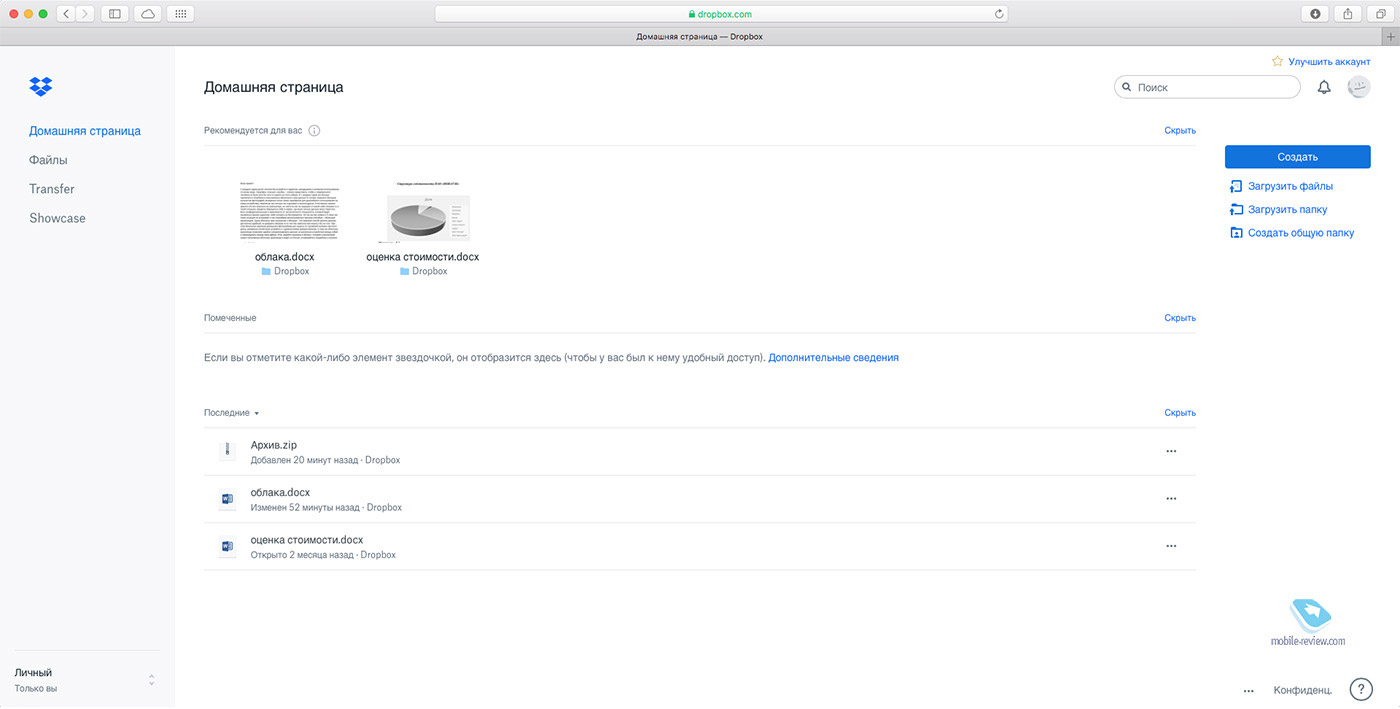Open Showcase in sidebar
Screen dimensions: 1400x709
pyautogui.click(x=57, y=218)
